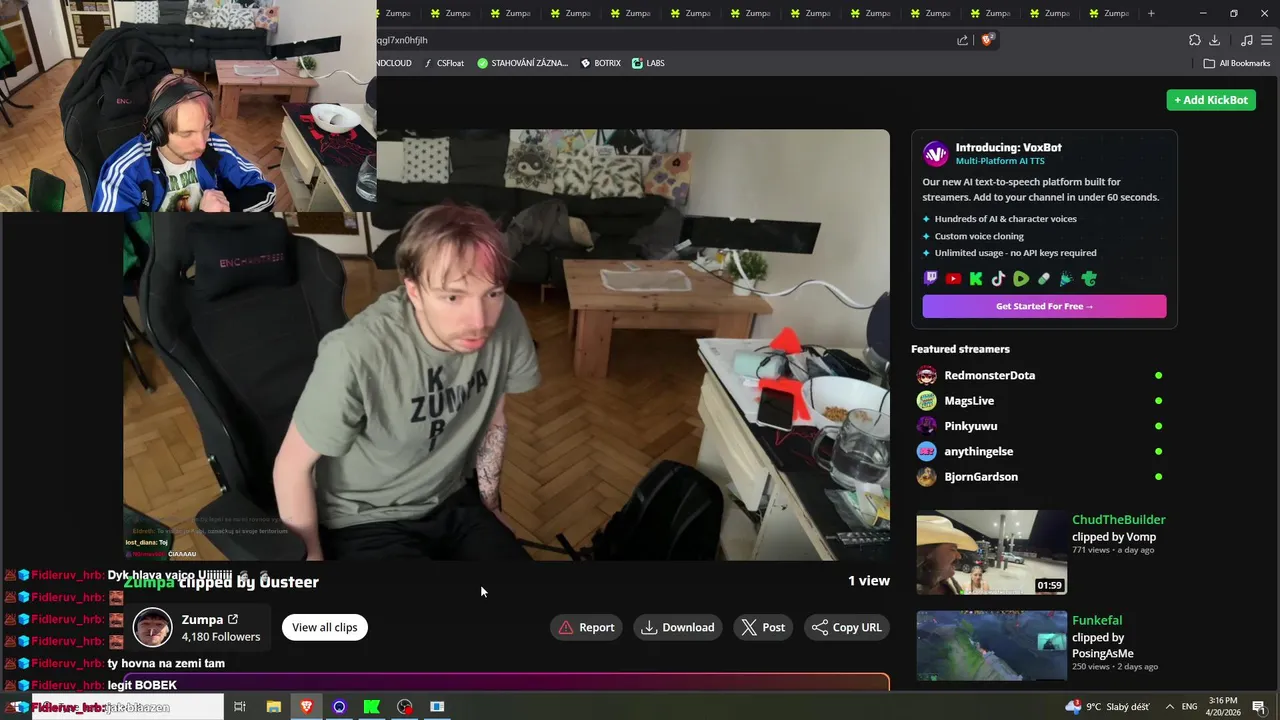Open File Explorer from the taskbar
The height and width of the screenshot is (720, 1280).
click(x=273, y=707)
